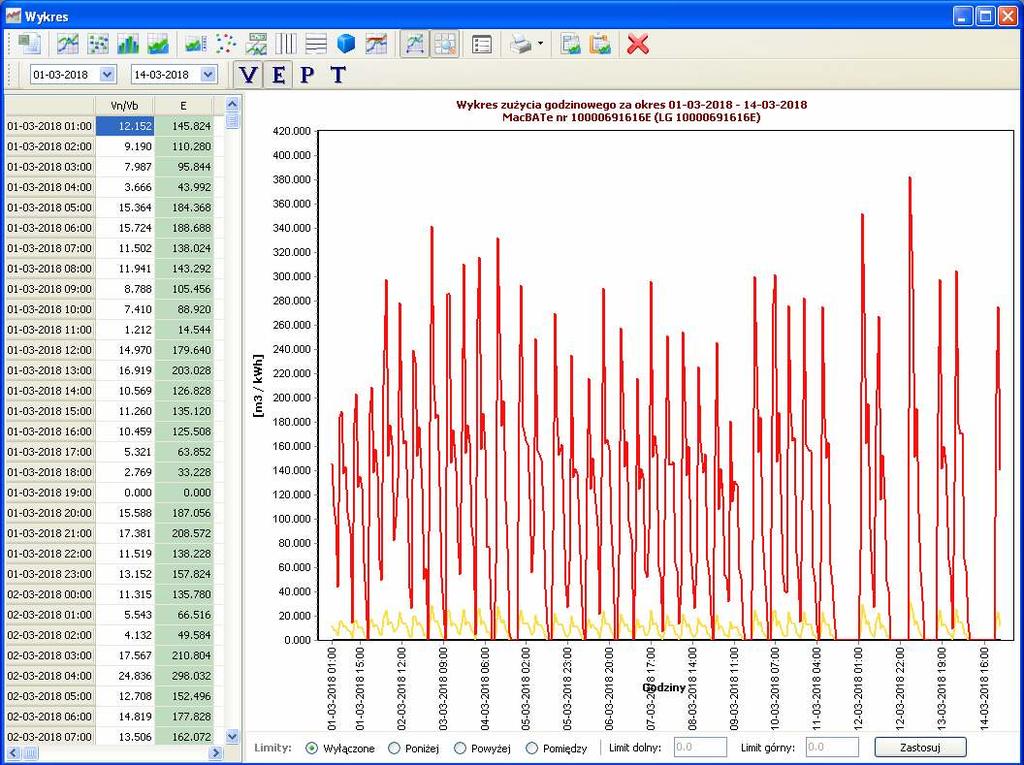This screenshot has height=765, width=1024.
Task: Open the start date 01-03-2018 dropdown
Action: pos(107,74)
